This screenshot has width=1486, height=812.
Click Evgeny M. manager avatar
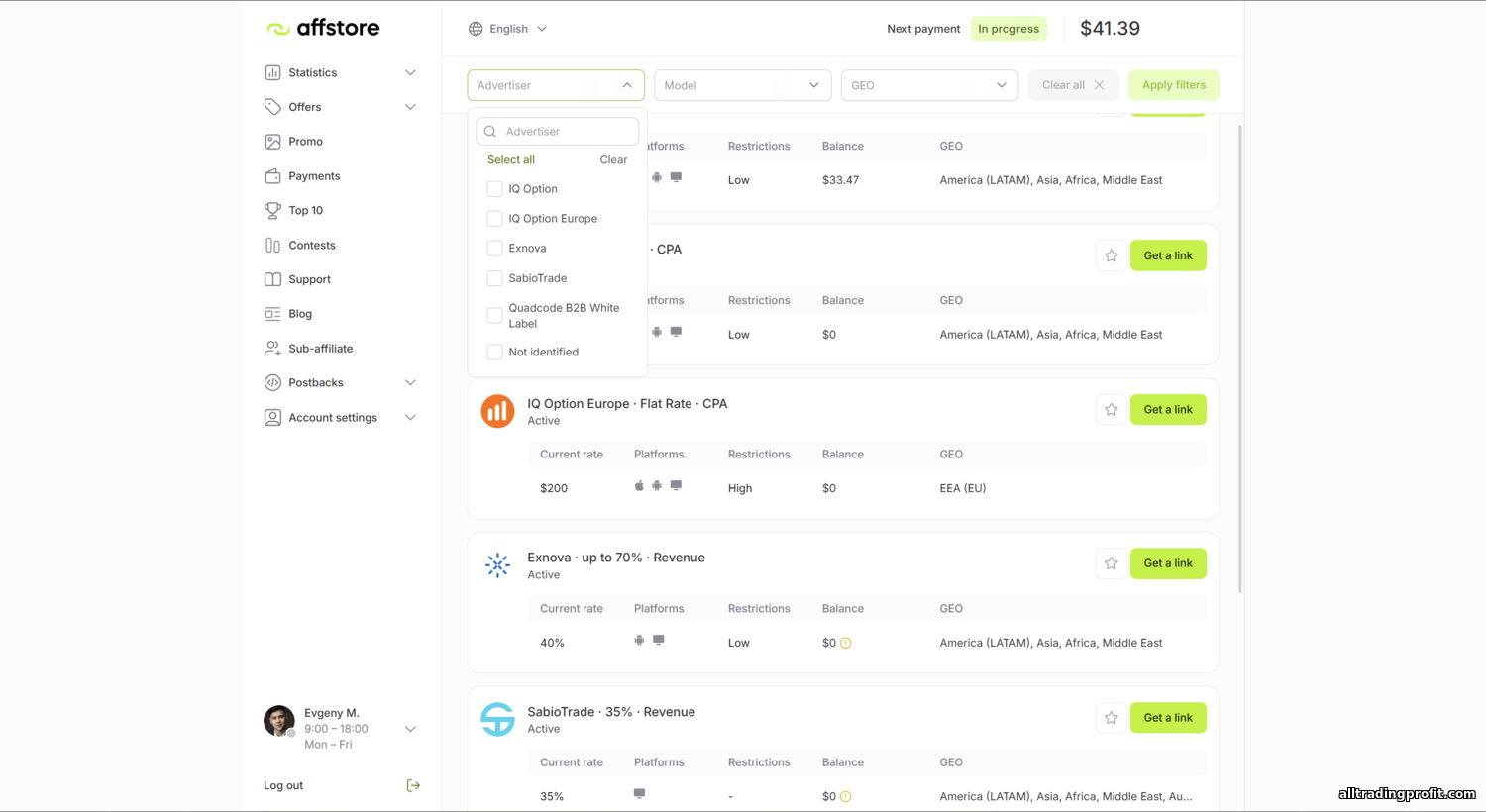tap(279, 721)
